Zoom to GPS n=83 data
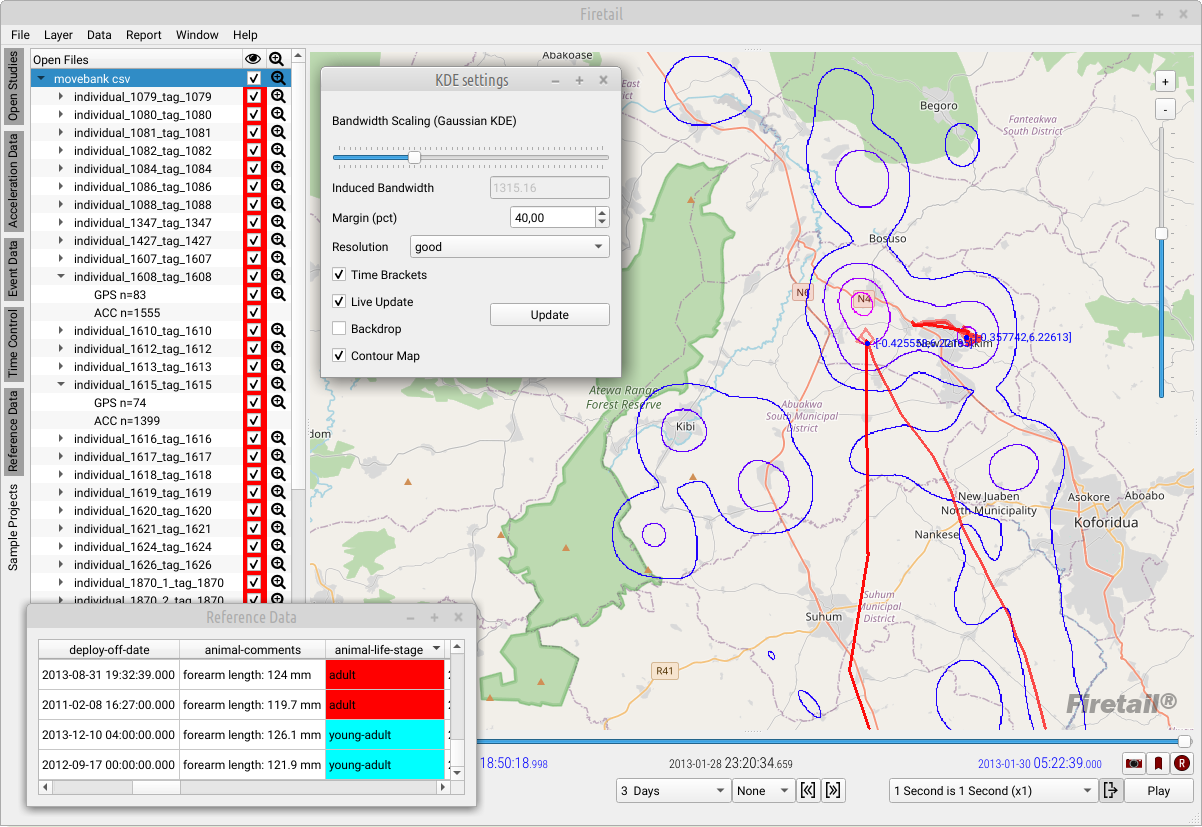Image resolution: width=1202 pixels, height=827 pixels. (x=279, y=295)
